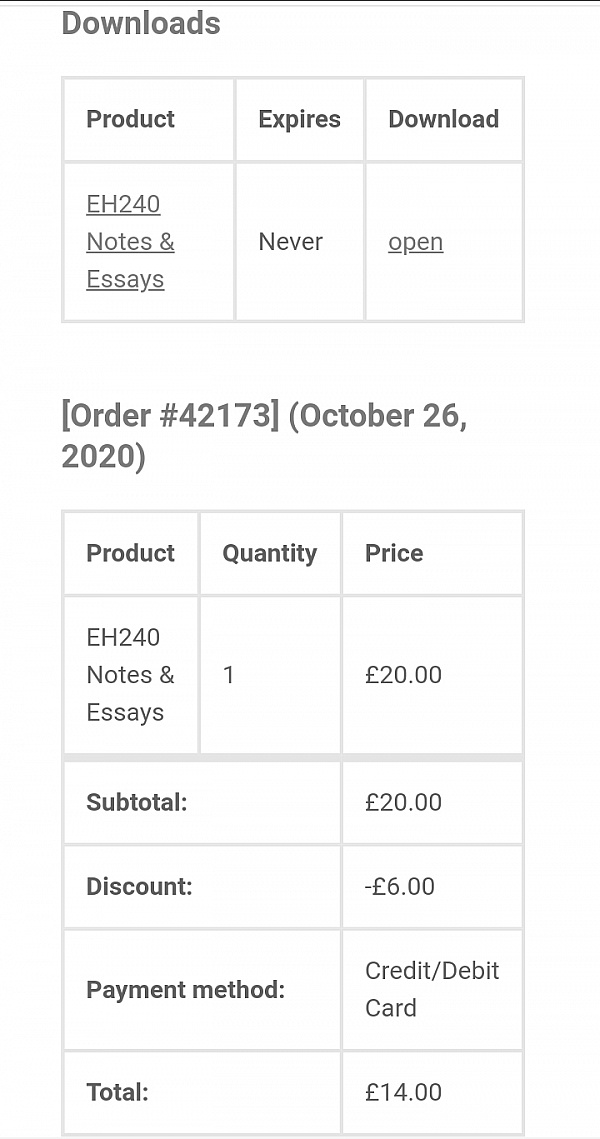Screen dimensions: 600x1139
Task: Select the Never expiry cell
Action: tap(291, 242)
